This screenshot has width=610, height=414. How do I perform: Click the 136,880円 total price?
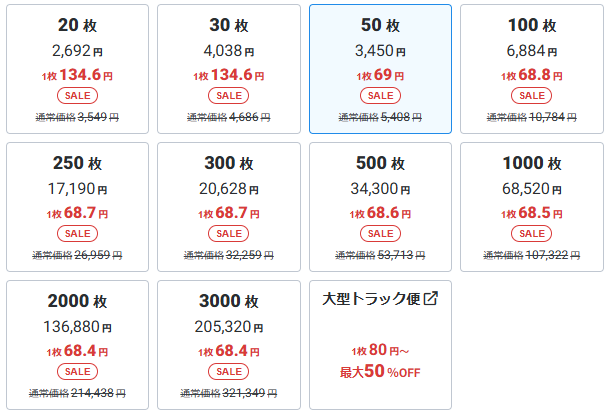pyautogui.click(x=77, y=326)
